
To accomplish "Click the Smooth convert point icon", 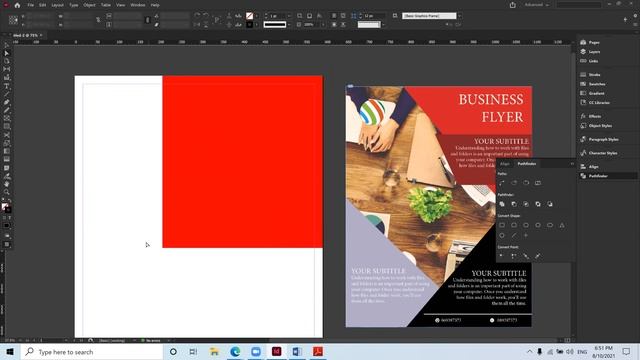I will [x=526, y=256].
